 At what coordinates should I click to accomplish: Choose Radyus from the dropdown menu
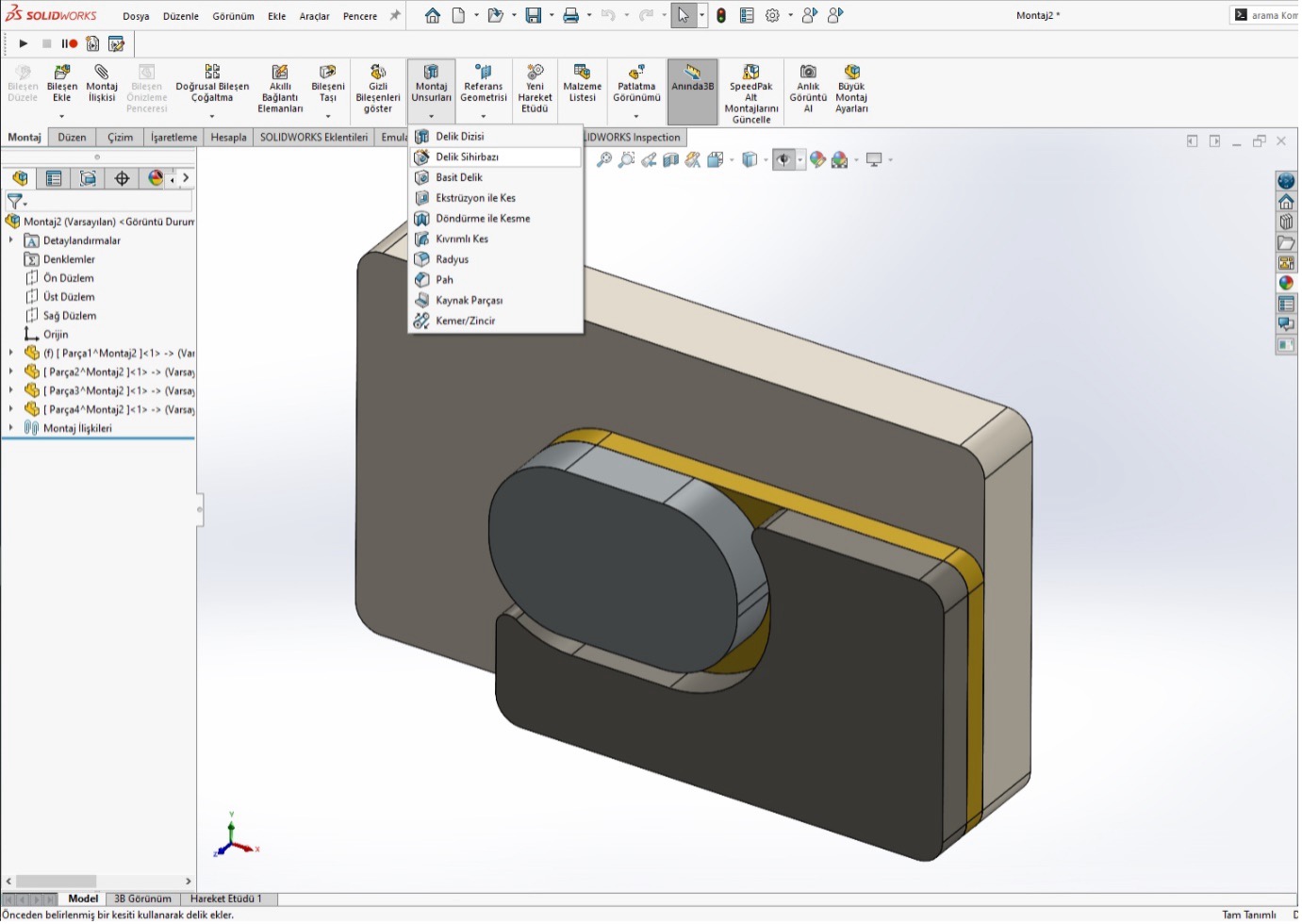point(496,259)
